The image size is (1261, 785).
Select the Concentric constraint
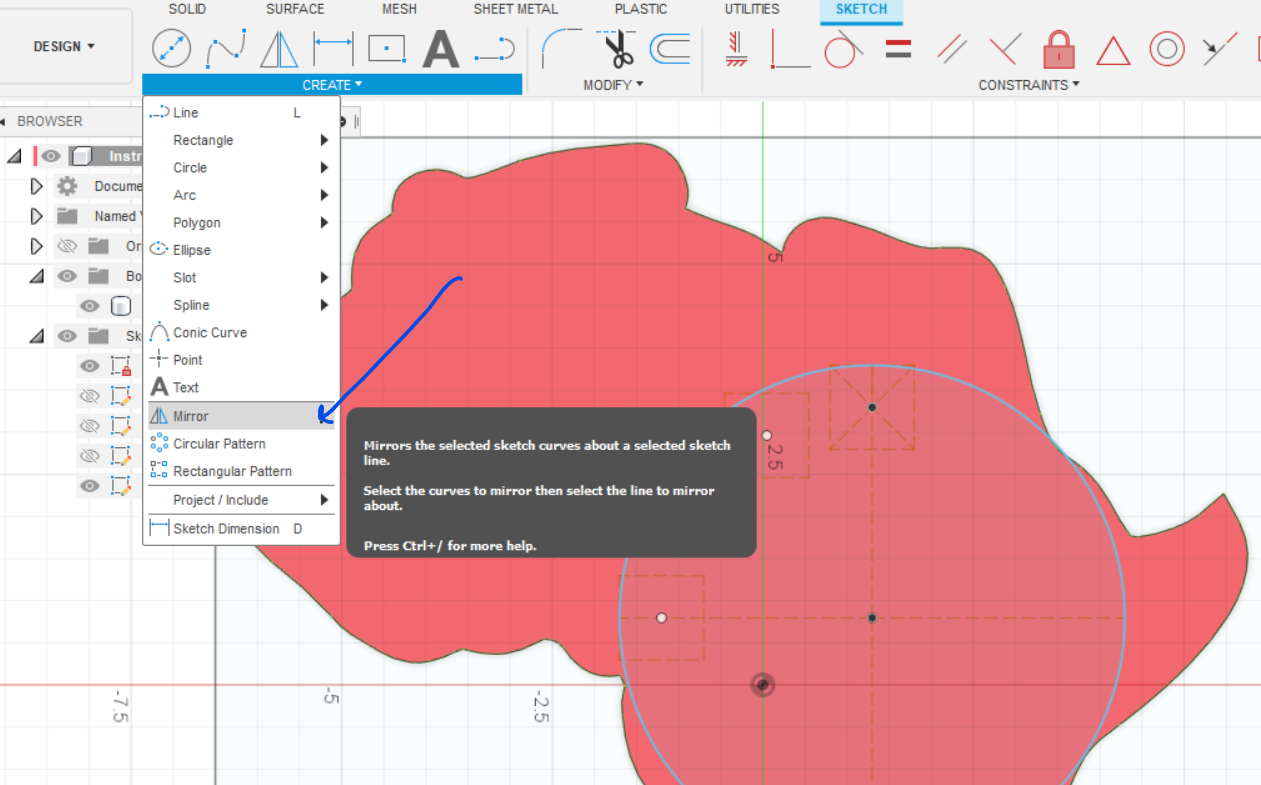pos(1167,47)
